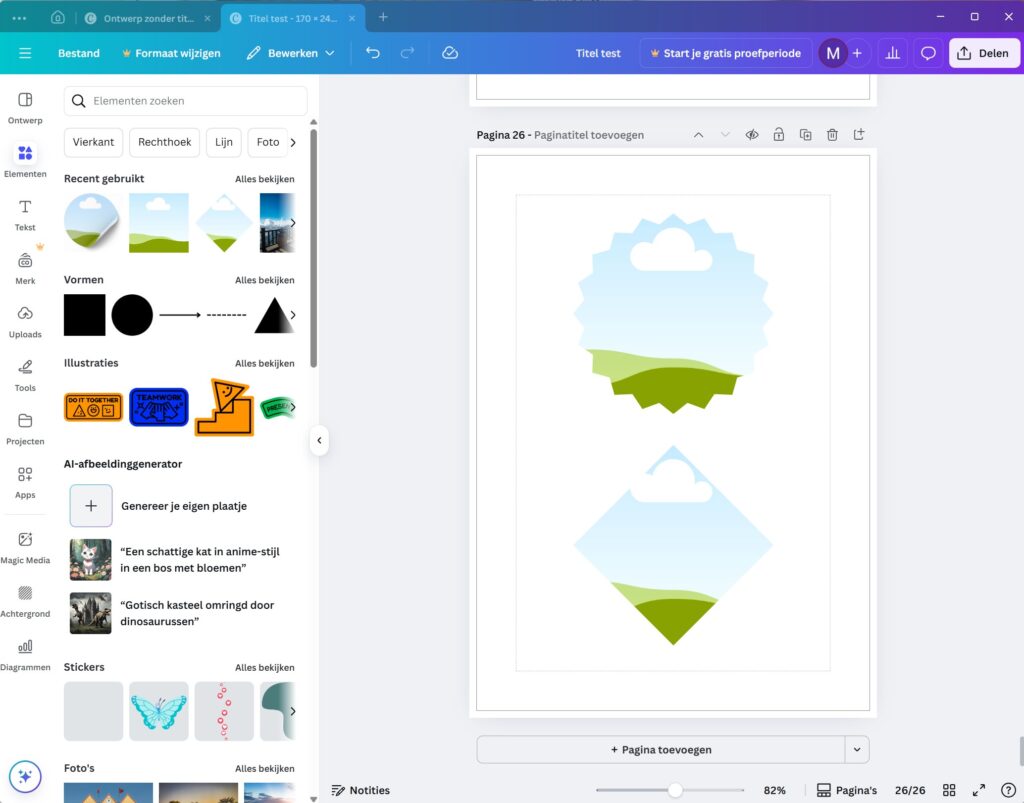Open the Elementen sidebar panel
This screenshot has width=1024, height=803.
click(25, 159)
